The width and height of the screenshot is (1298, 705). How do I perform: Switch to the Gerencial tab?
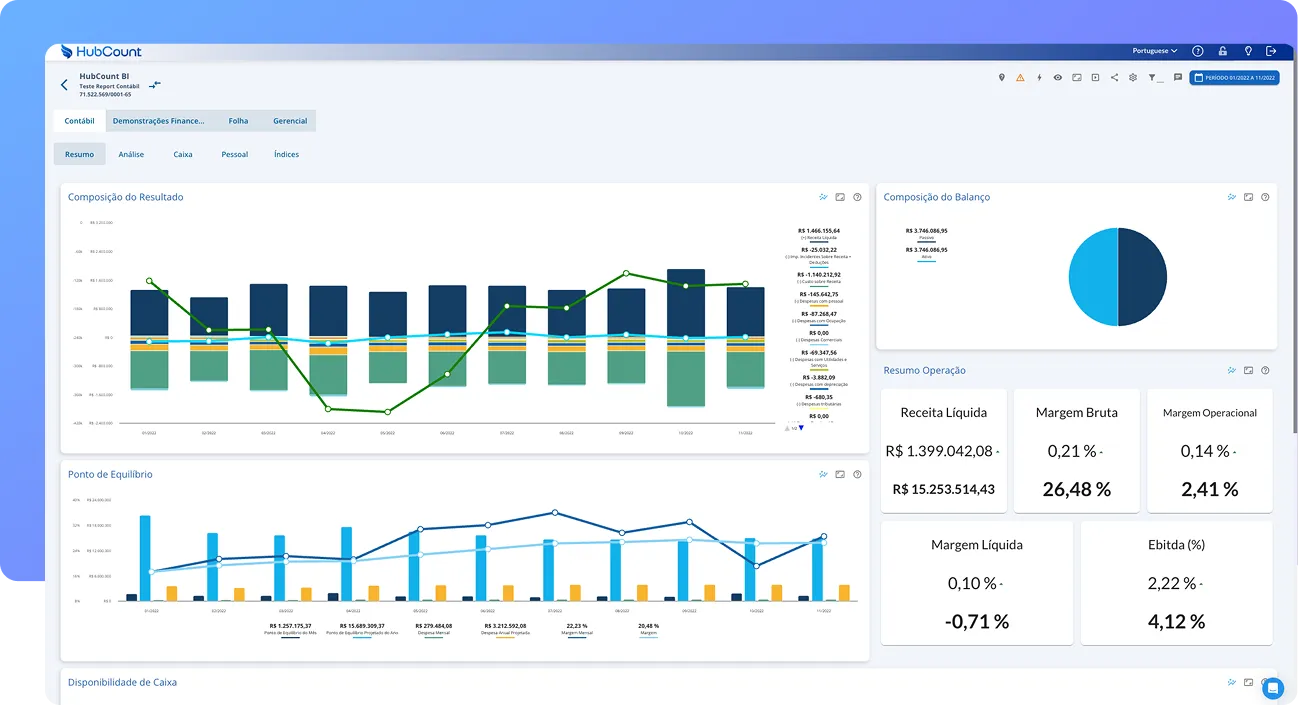click(x=290, y=120)
